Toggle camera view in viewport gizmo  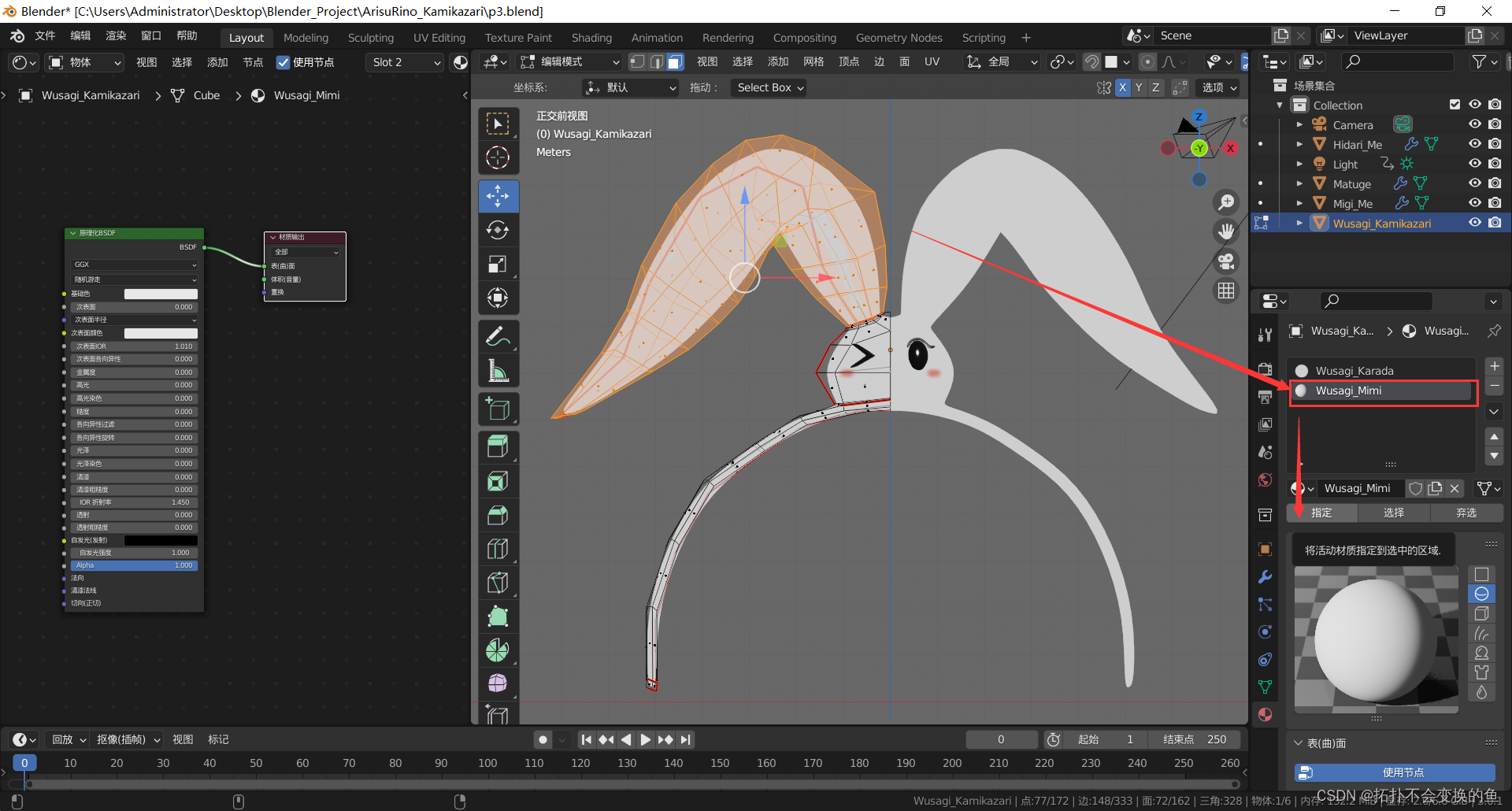[1226, 261]
